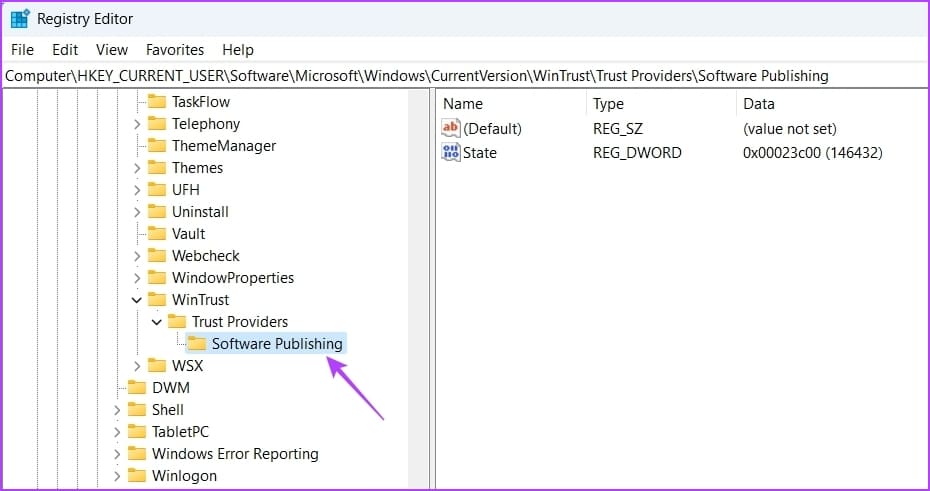Screen dimensions: 930x491
Task: Open the Edit menu
Action: pos(65,50)
